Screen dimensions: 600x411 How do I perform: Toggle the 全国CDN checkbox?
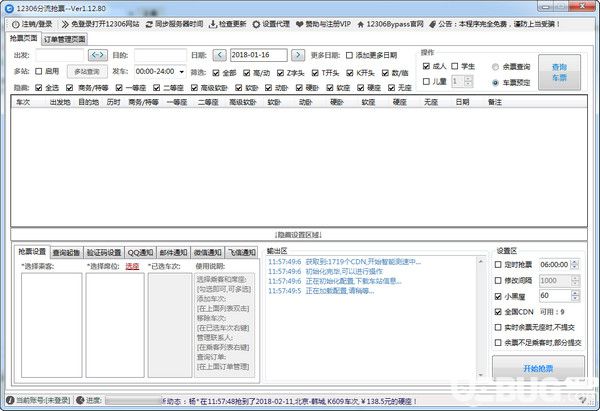498,312
